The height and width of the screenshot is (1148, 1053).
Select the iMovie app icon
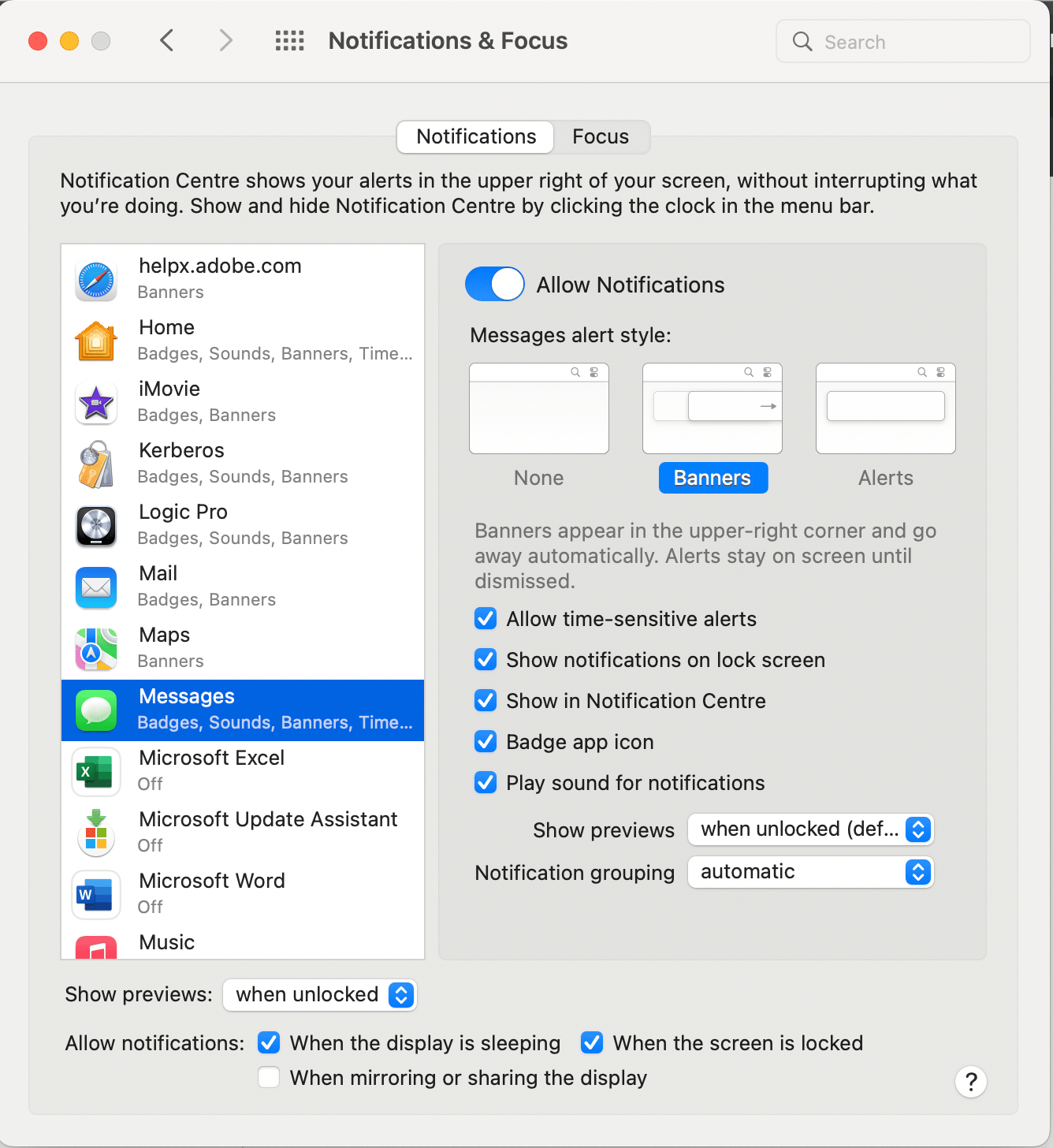click(x=95, y=401)
